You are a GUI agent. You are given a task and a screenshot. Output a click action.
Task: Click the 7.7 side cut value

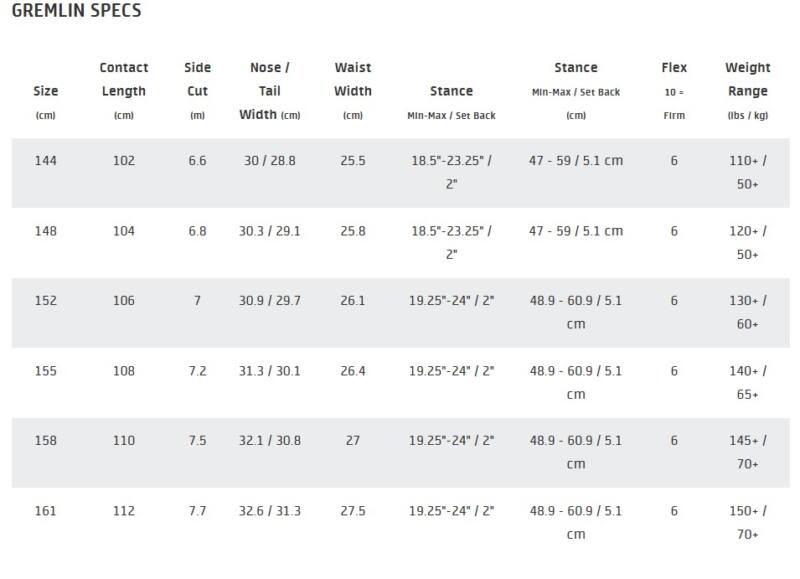click(198, 511)
